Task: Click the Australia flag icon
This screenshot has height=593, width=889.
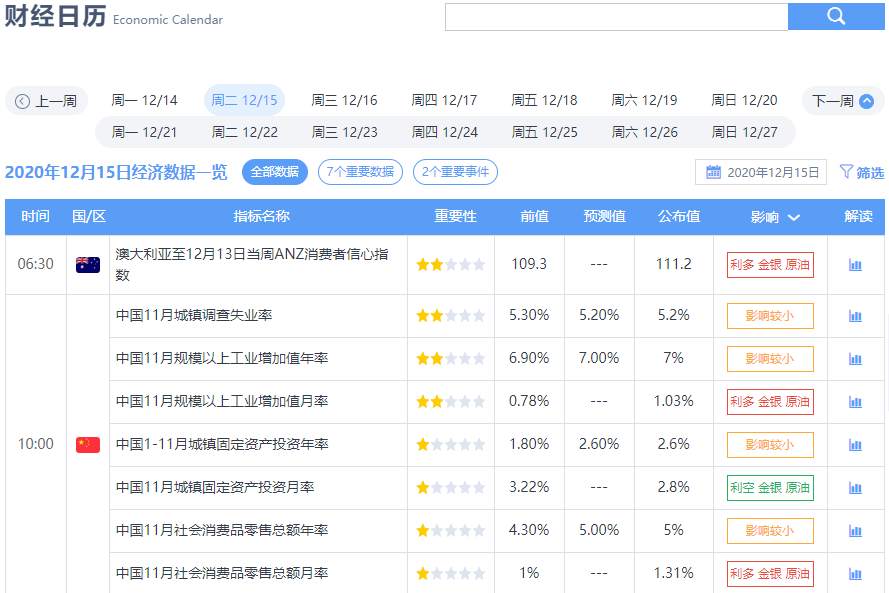Action: pyautogui.click(x=88, y=265)
